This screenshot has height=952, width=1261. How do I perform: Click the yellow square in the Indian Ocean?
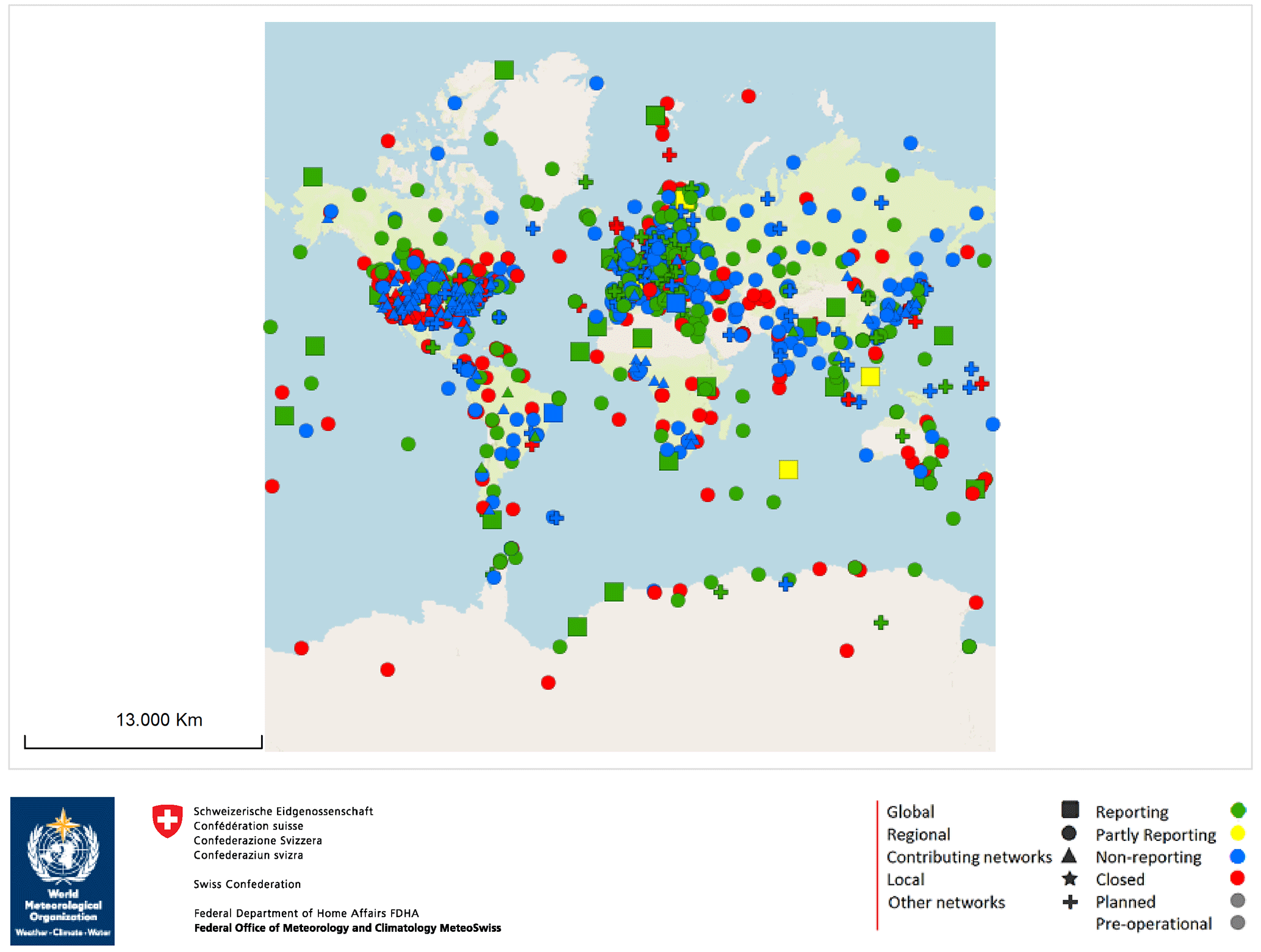coord(788,469)
